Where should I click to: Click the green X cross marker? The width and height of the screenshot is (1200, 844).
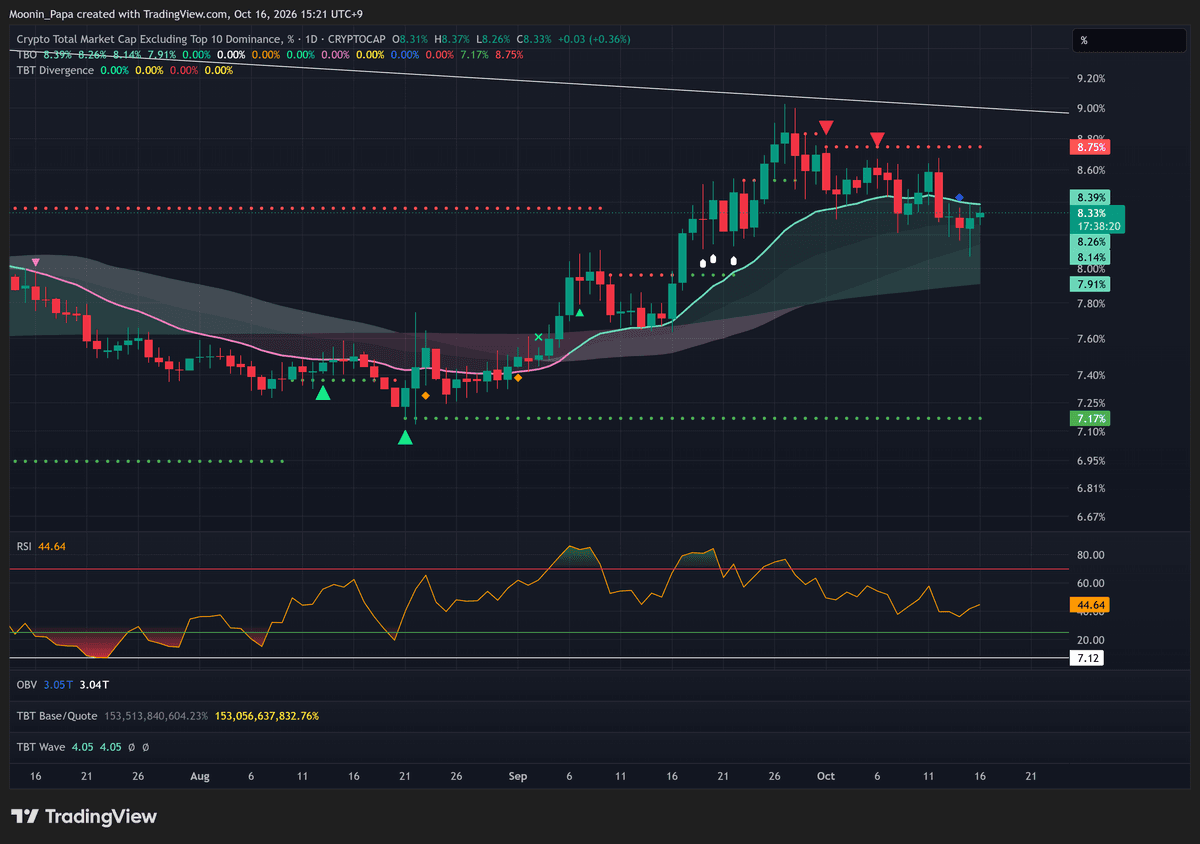pos(539,338)
